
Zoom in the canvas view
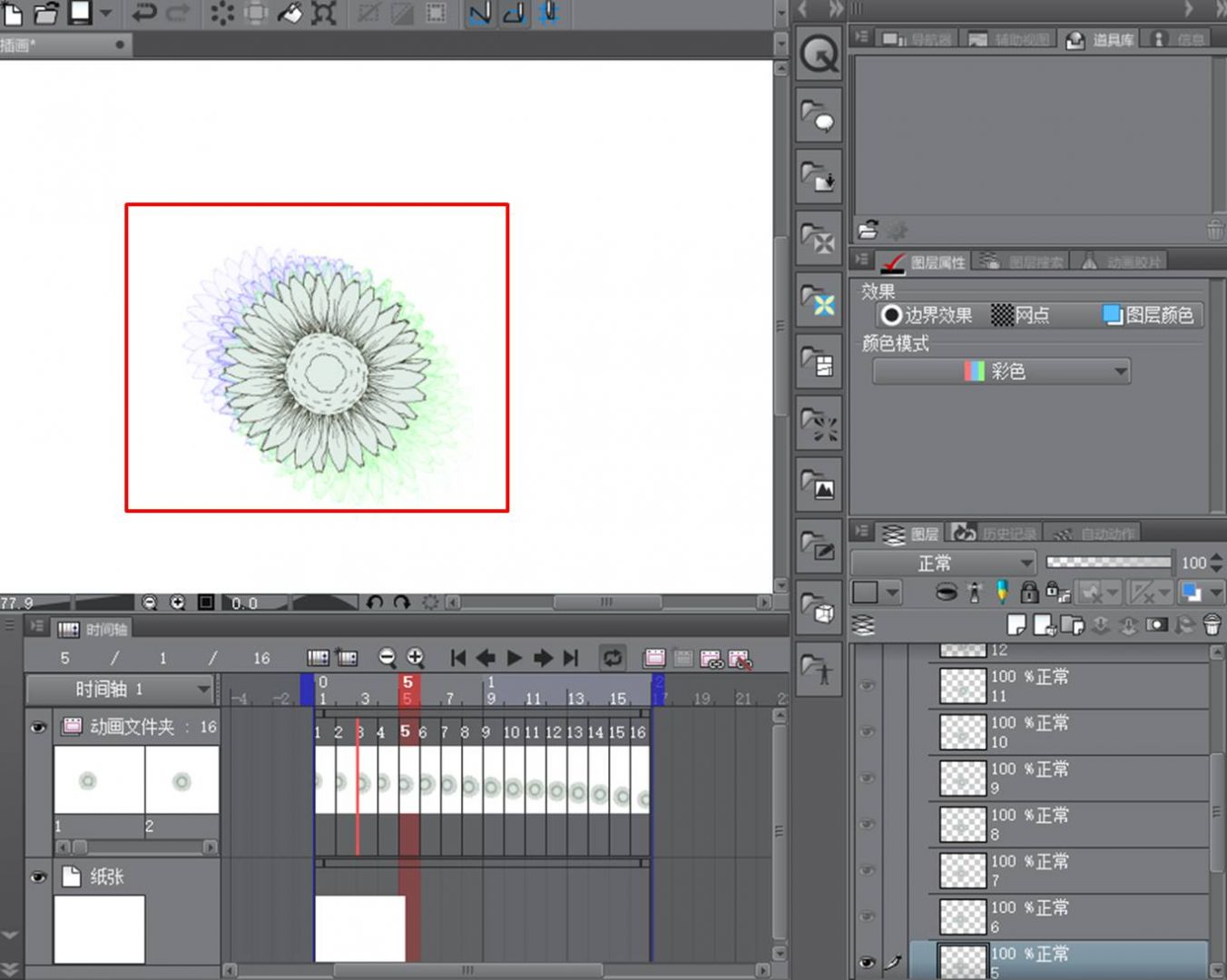(x=178, y=603)
